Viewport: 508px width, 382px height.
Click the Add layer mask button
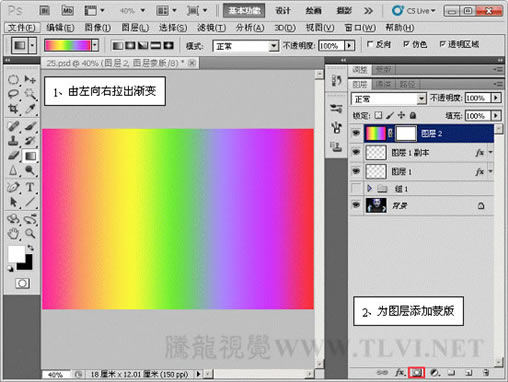pyautogui.click(x=416, y=372)
